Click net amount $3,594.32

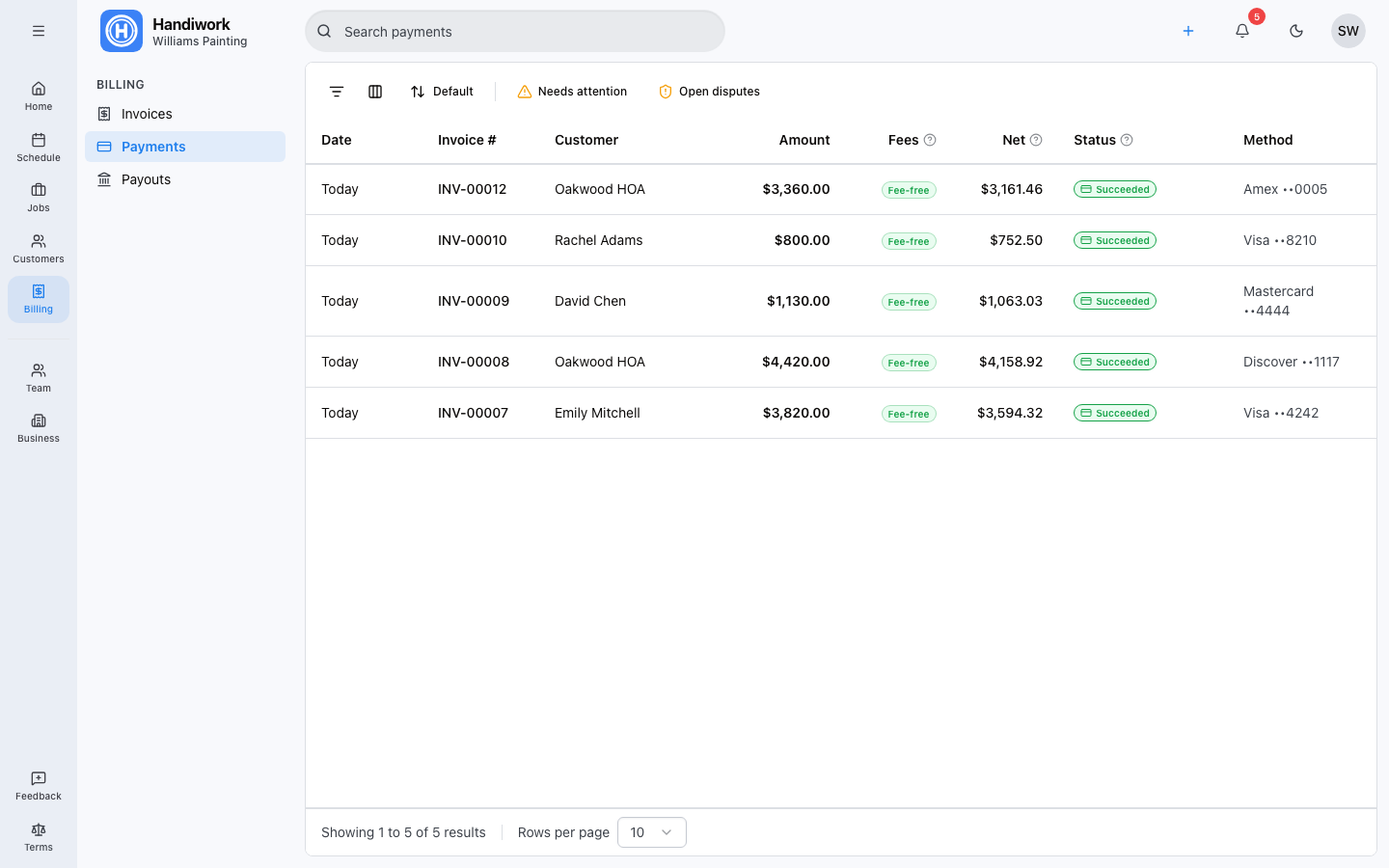click(x=1010, y=413)
